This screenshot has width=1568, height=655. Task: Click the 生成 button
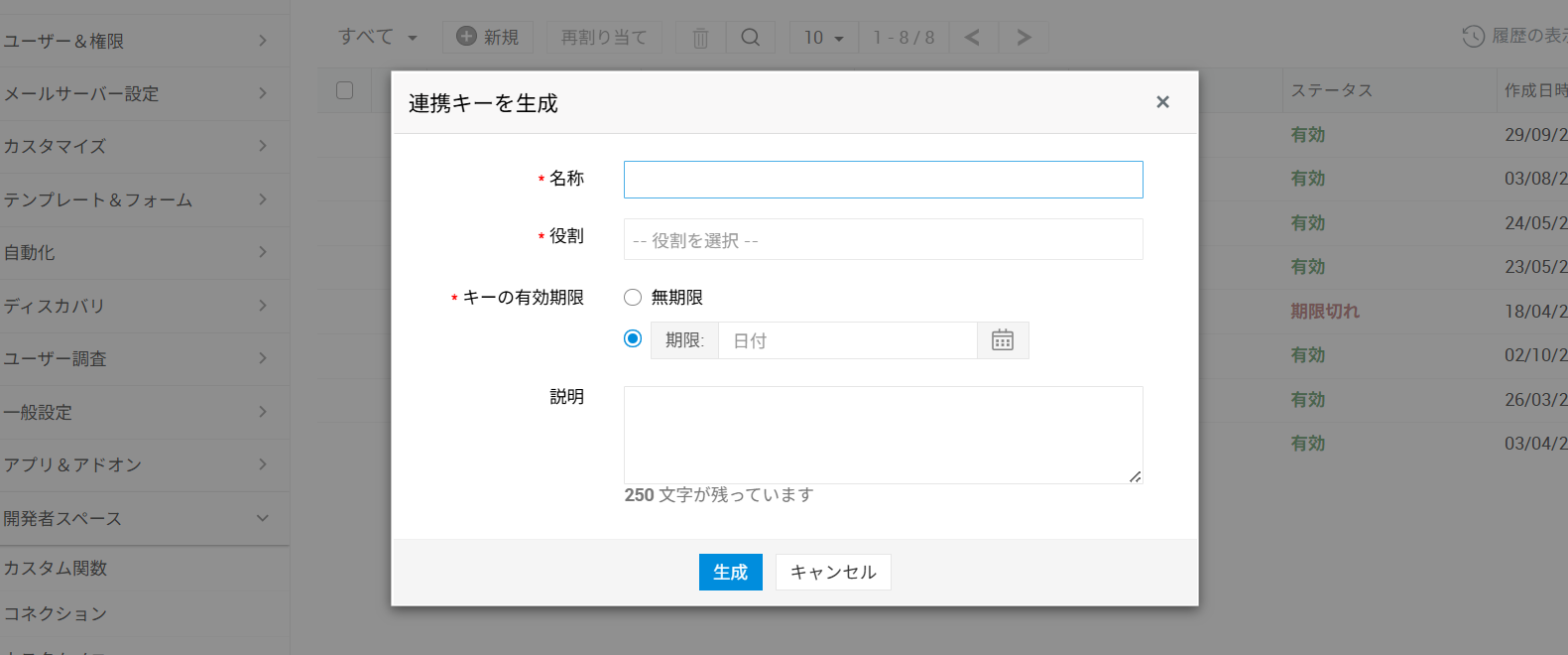point(730,573)
